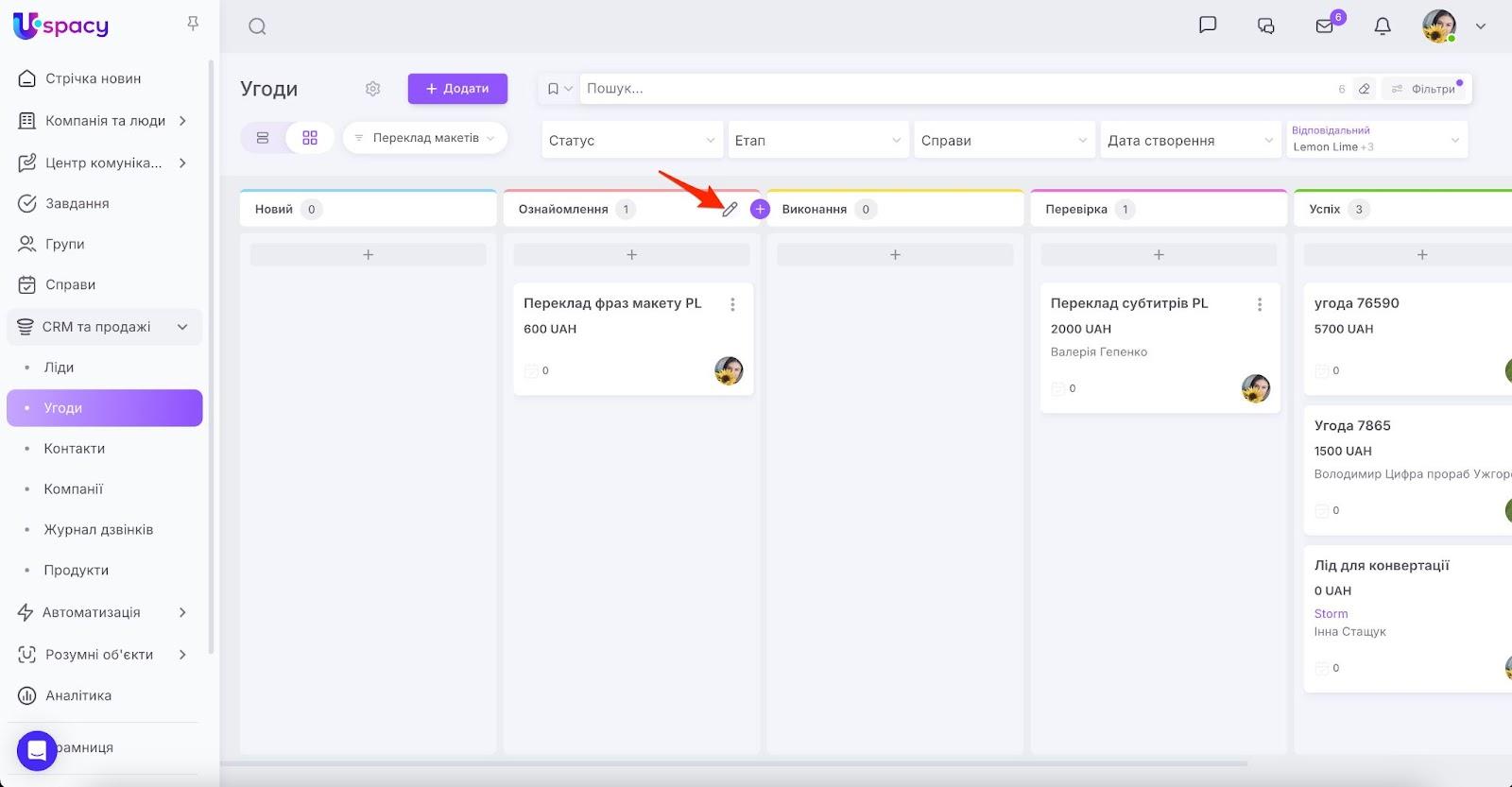
Task: Add a deal in the Ознайомлення column
Action: [632, 255]
